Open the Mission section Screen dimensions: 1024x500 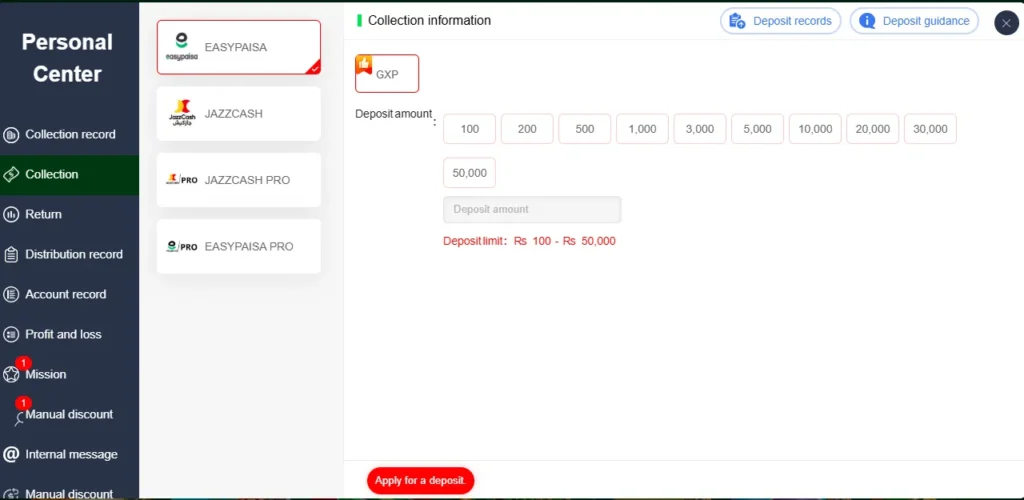click(69, 375)
